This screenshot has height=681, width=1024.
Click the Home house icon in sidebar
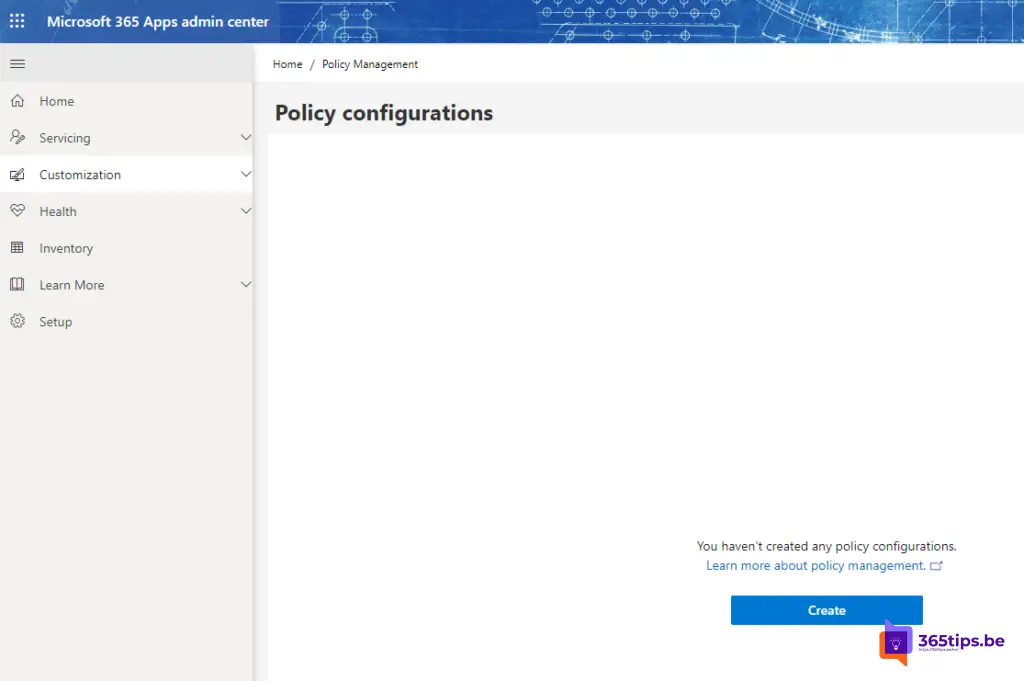(18, 101)
